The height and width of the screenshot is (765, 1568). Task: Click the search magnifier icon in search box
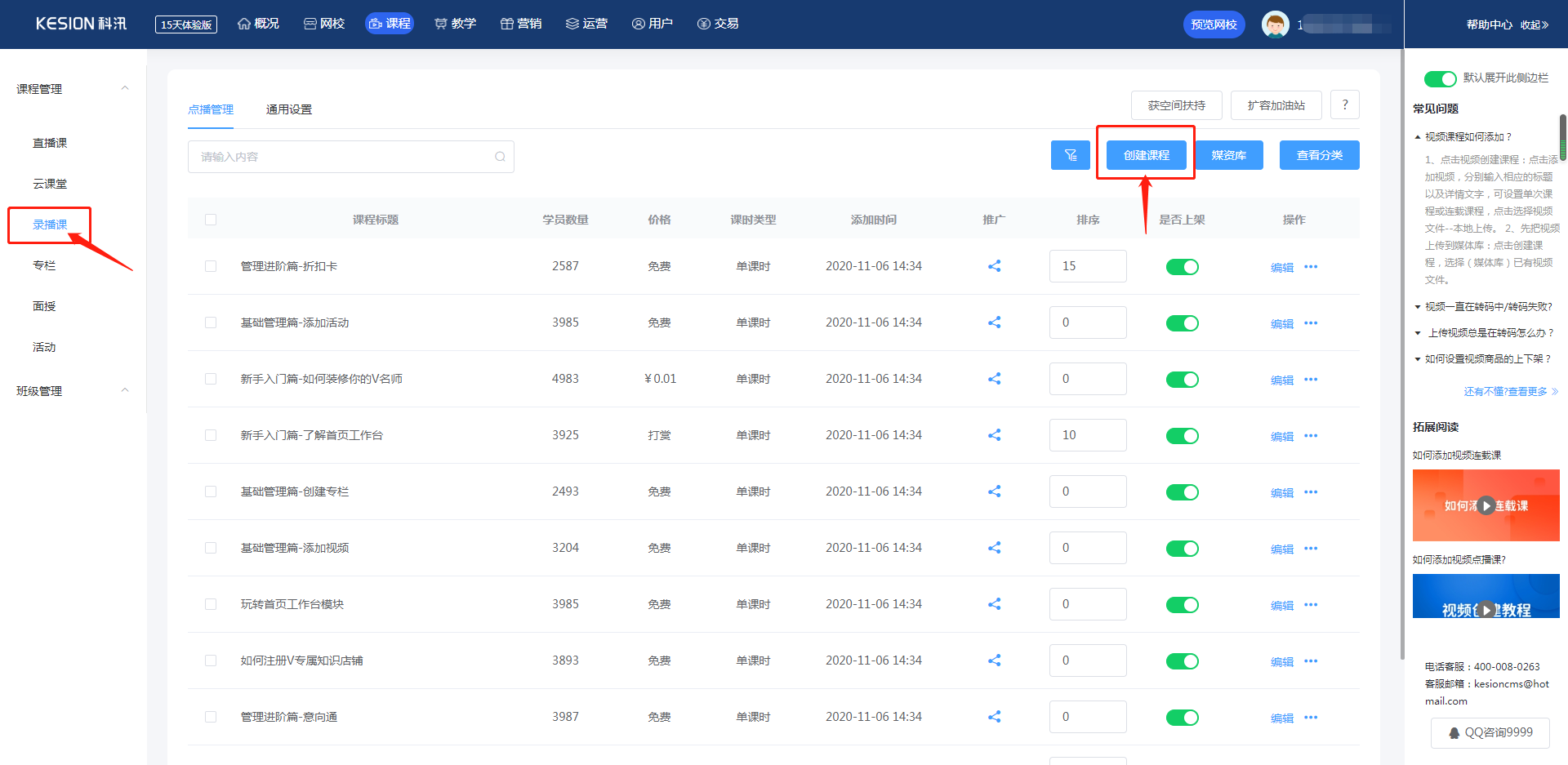[x=500, y=157]
